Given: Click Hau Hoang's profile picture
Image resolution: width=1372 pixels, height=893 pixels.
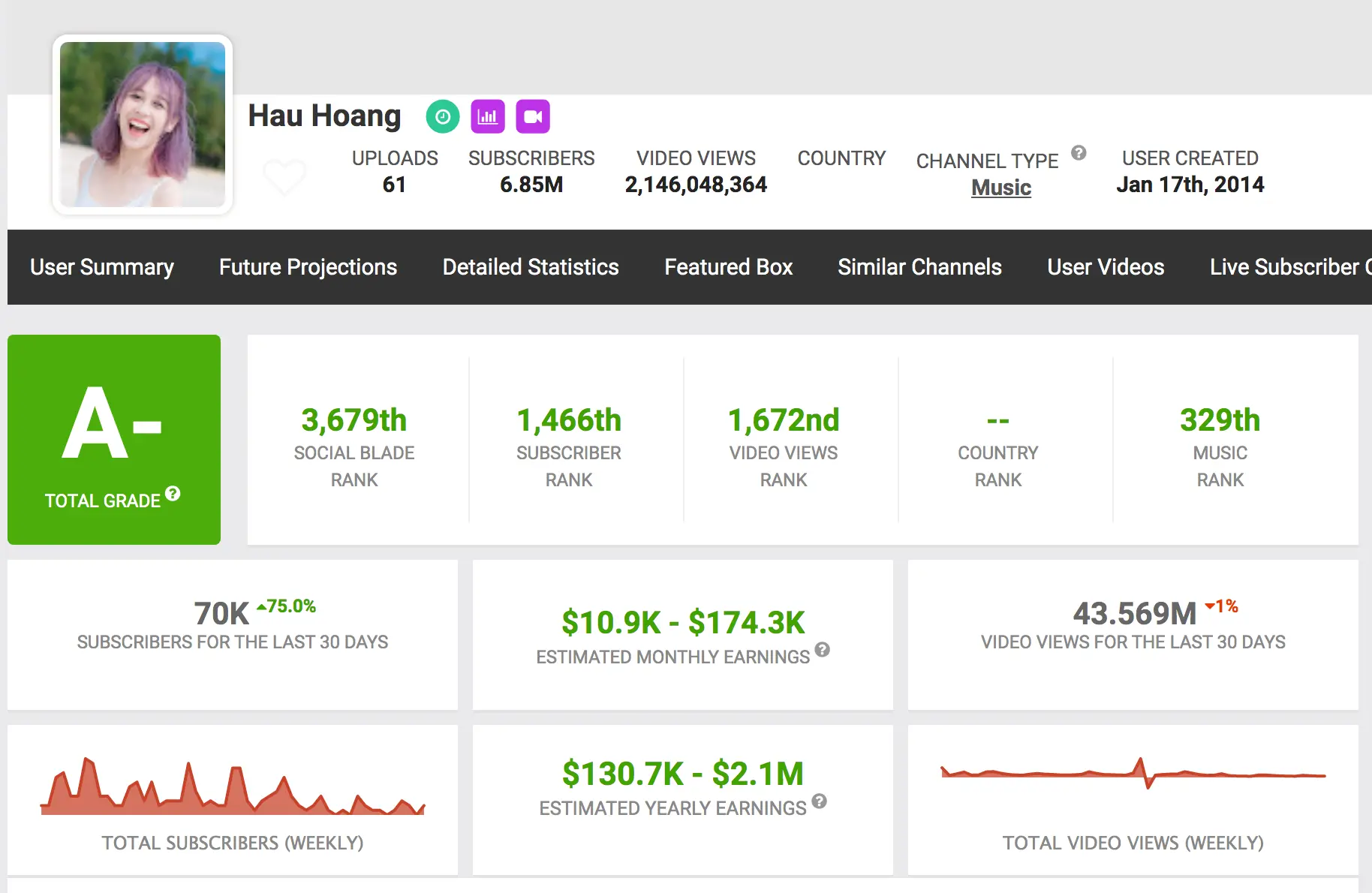Looking at the screenshot, I should 143,125.
